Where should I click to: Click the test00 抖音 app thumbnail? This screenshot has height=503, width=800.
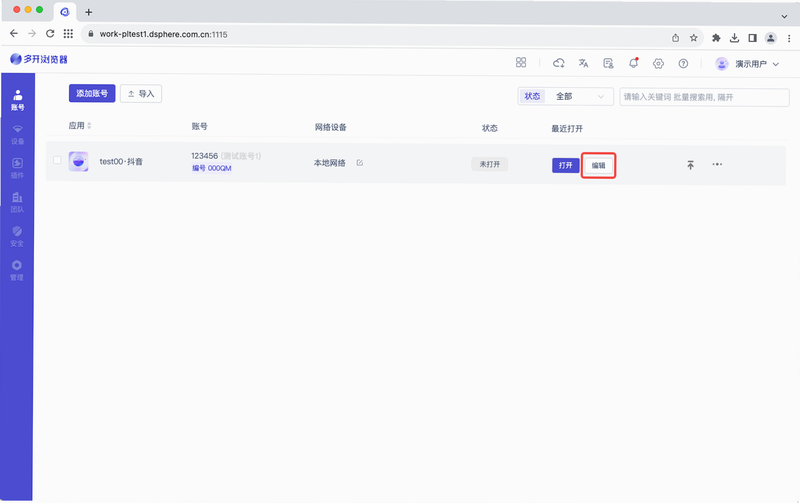(79, 161)
